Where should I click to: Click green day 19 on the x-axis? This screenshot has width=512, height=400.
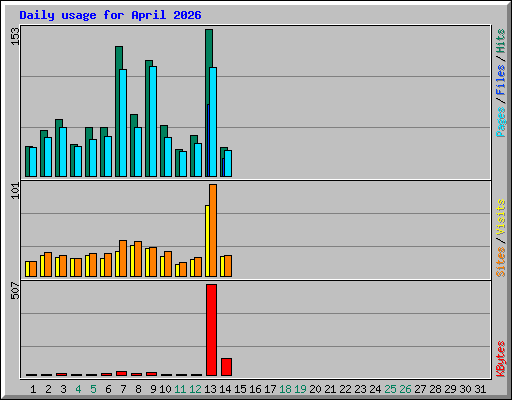click(x=300, y=389)
